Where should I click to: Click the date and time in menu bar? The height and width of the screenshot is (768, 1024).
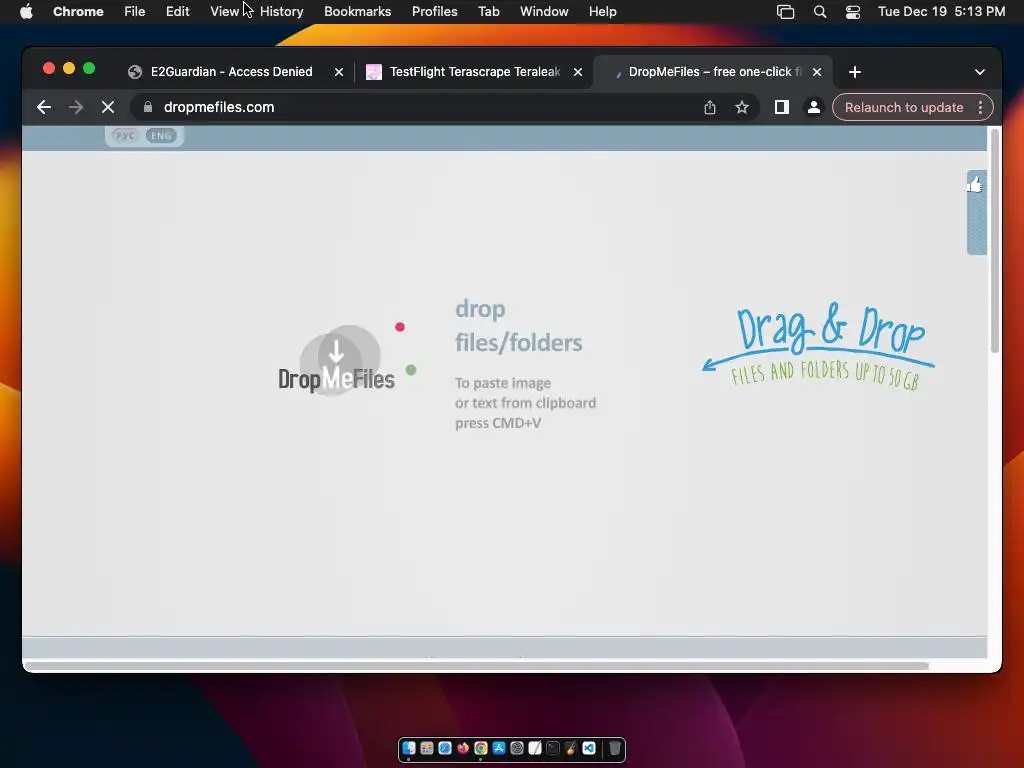point(941,11)
